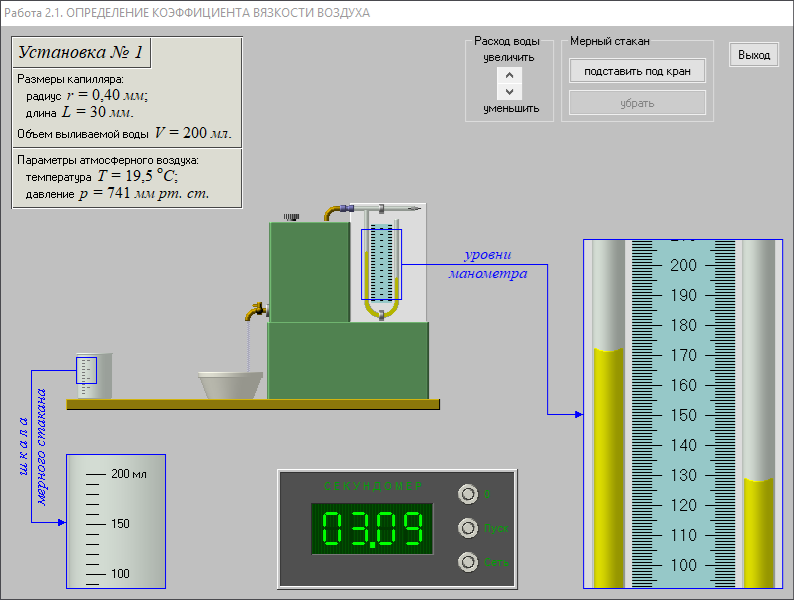Click the U-tube manometer on the apparatus
Screen dimensions: 794x600
pos(381,266)
